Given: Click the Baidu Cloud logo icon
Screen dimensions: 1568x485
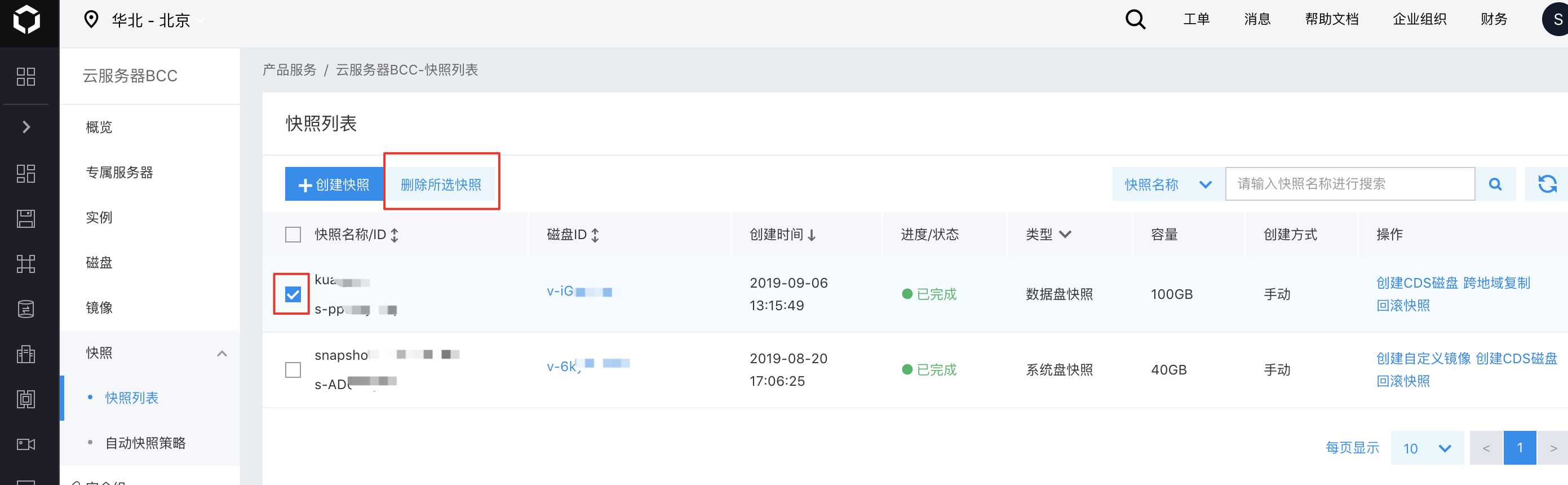Looking at the screenshot, I should click(27, 20).
